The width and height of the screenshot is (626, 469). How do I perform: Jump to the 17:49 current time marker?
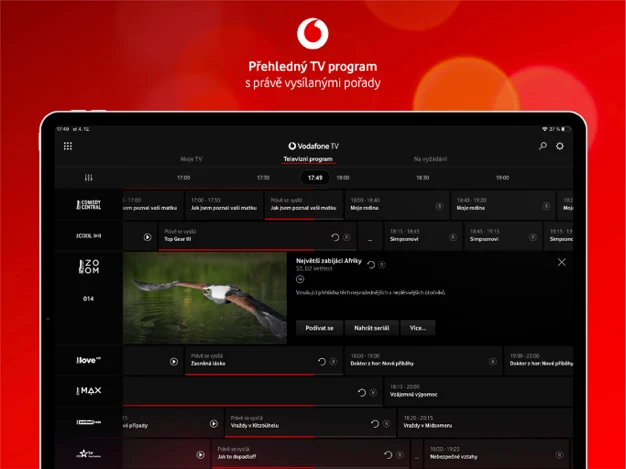click(315, 177)
